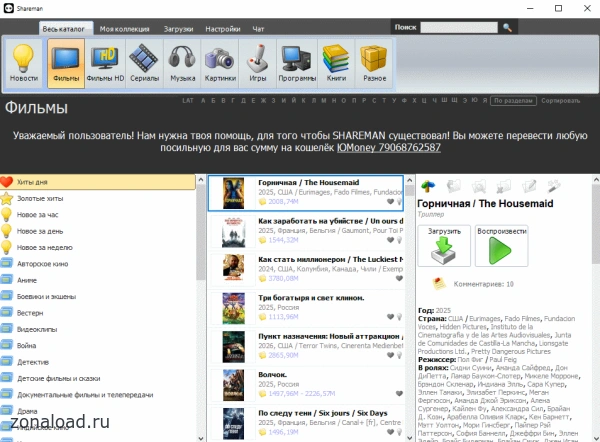Click lightbulb icon on Пункт назначения row
This screenshot has width=600, height=442.
click(x=399, y=355)
